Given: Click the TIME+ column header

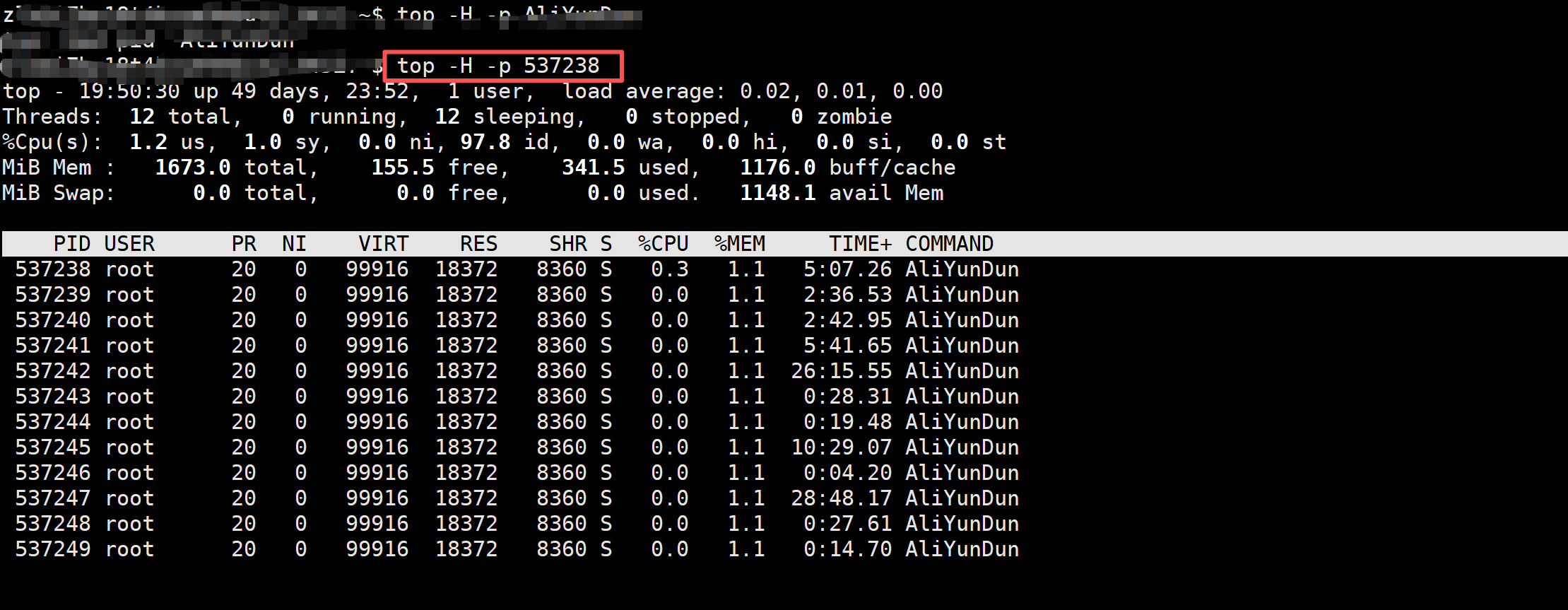Looking at the screenshot, I should [x=860, y=244].
